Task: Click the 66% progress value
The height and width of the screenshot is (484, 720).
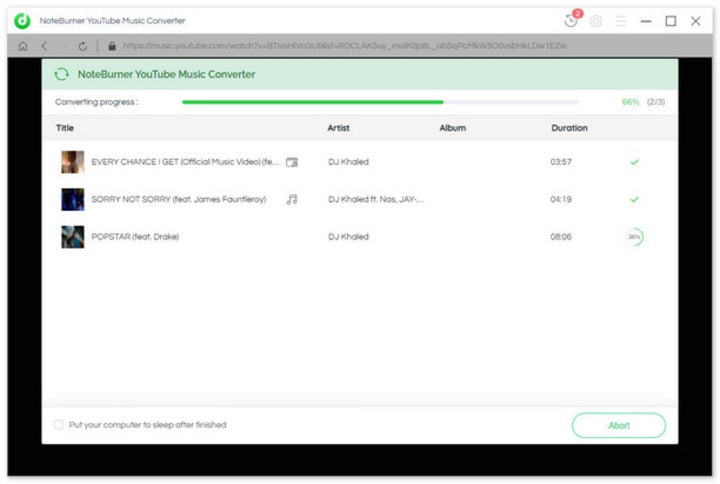Action: point(630,102)
